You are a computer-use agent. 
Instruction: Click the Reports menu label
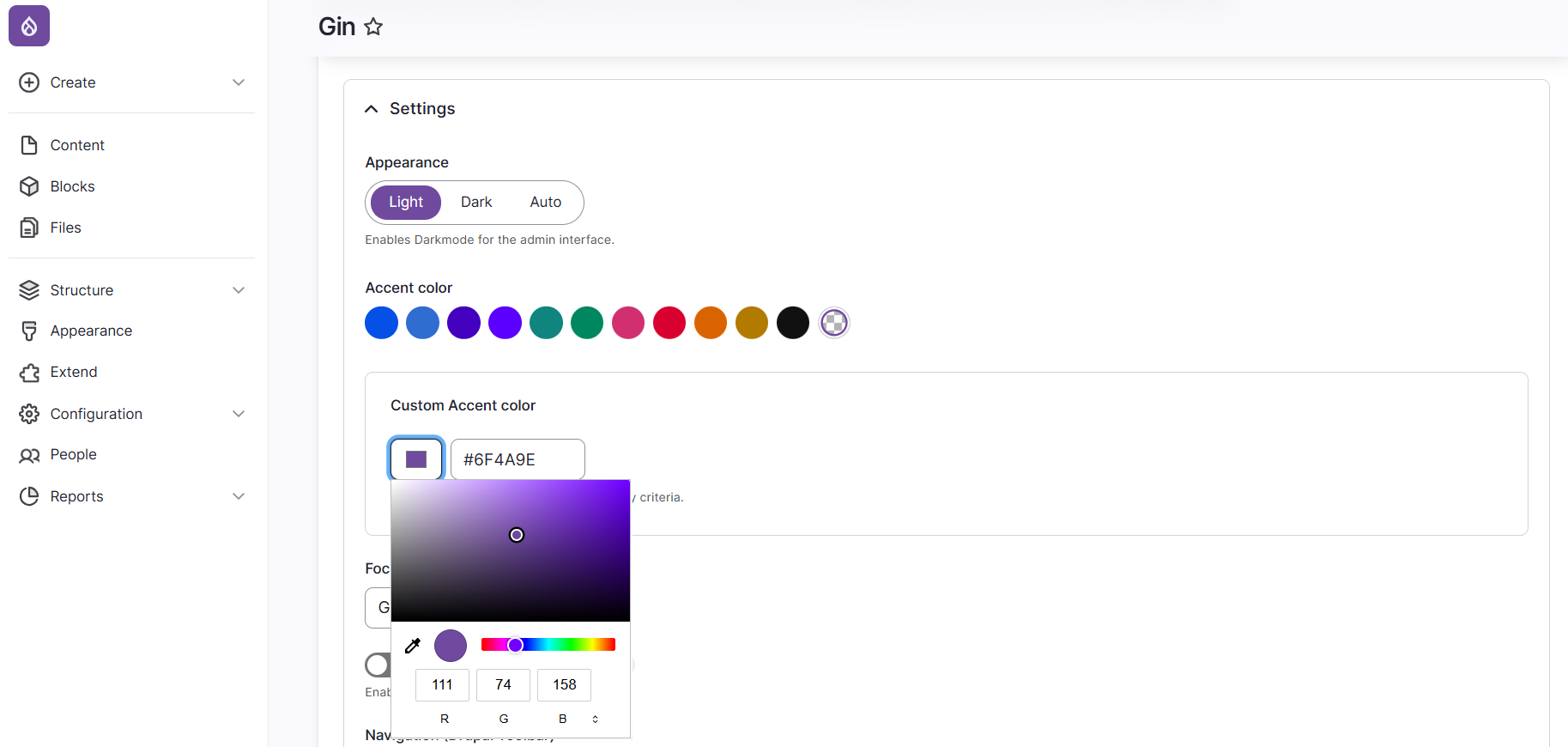[x=76, y=496]
